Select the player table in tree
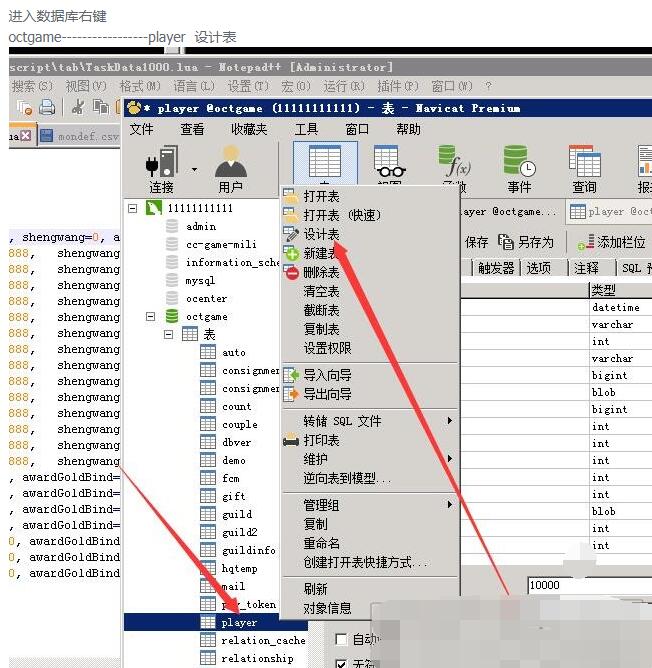This screenshot has width=652, height=668. click(x=239, y=622)
